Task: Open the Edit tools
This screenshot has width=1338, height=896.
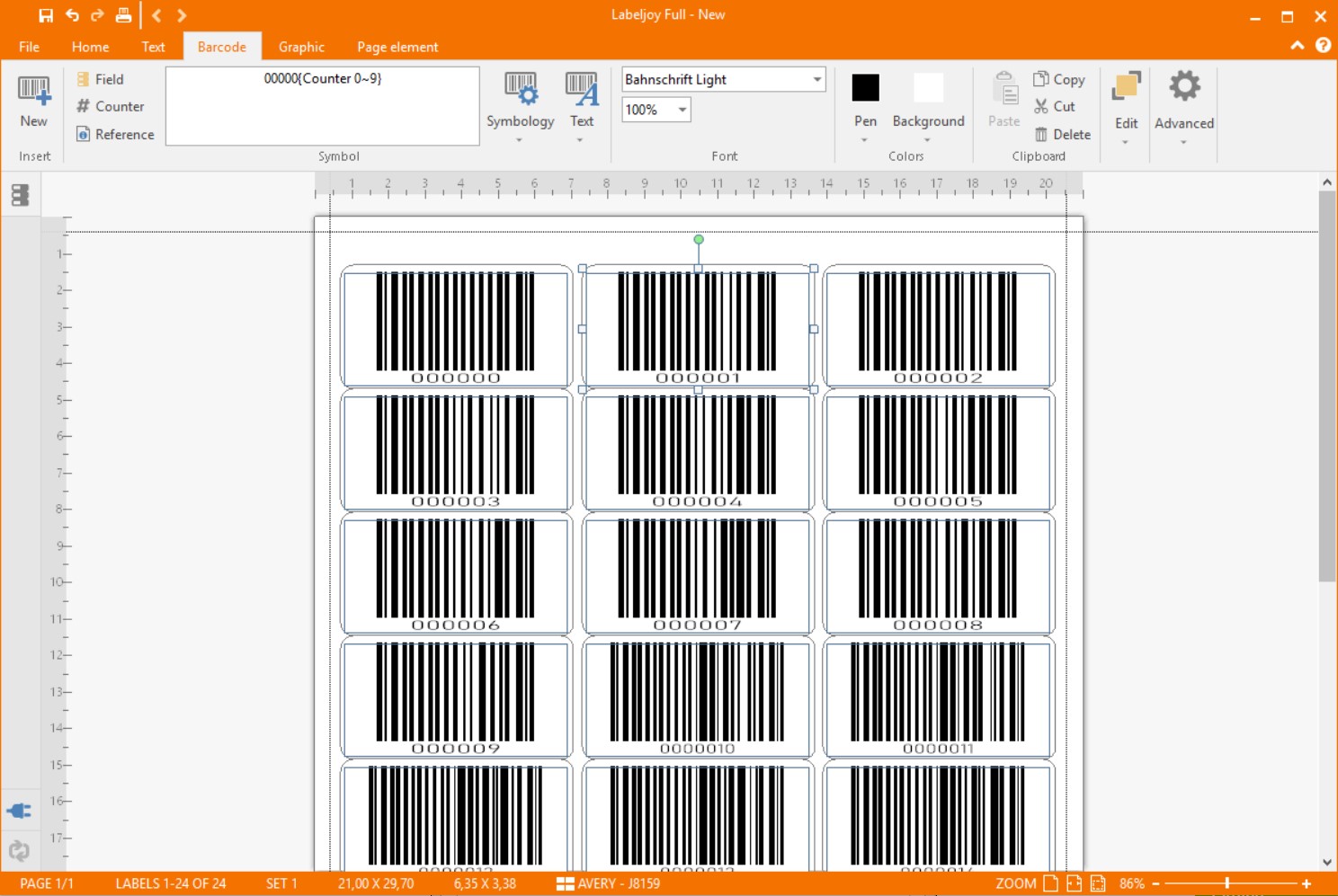Action: pos(1126,106)
